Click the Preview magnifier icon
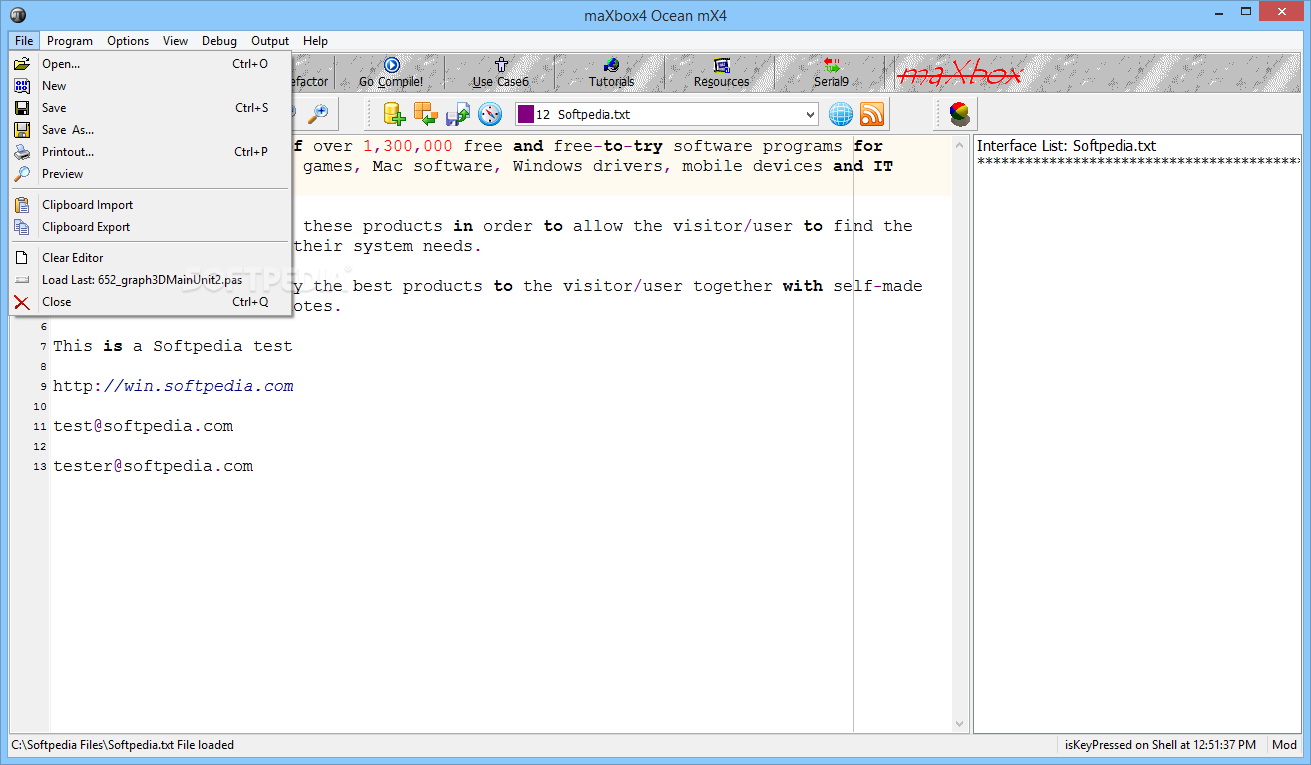The width and height of the screenshot is (1311, 765). [22, 174]
